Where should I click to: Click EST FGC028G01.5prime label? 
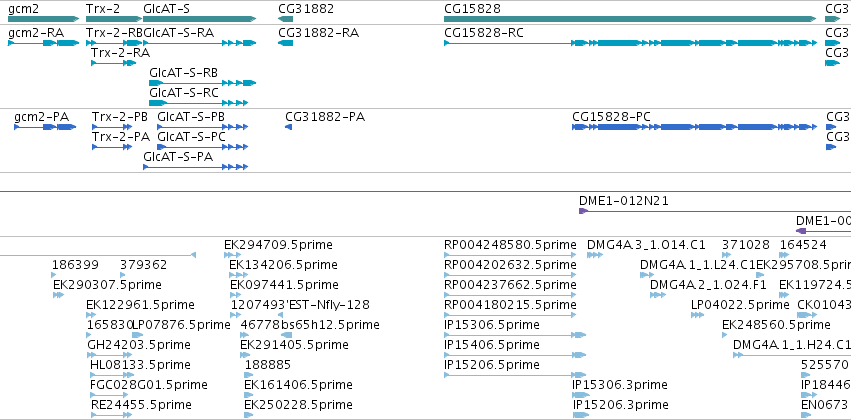pos(149,385)
